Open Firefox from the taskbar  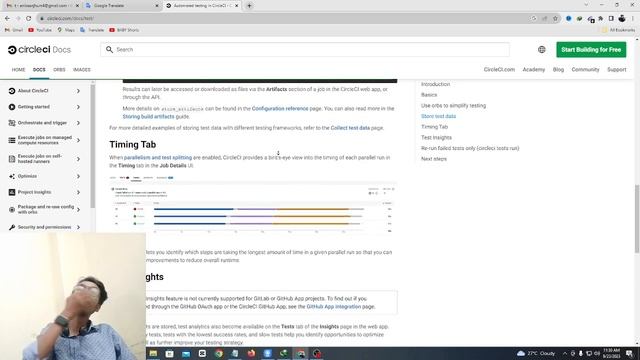click(251, 353)
